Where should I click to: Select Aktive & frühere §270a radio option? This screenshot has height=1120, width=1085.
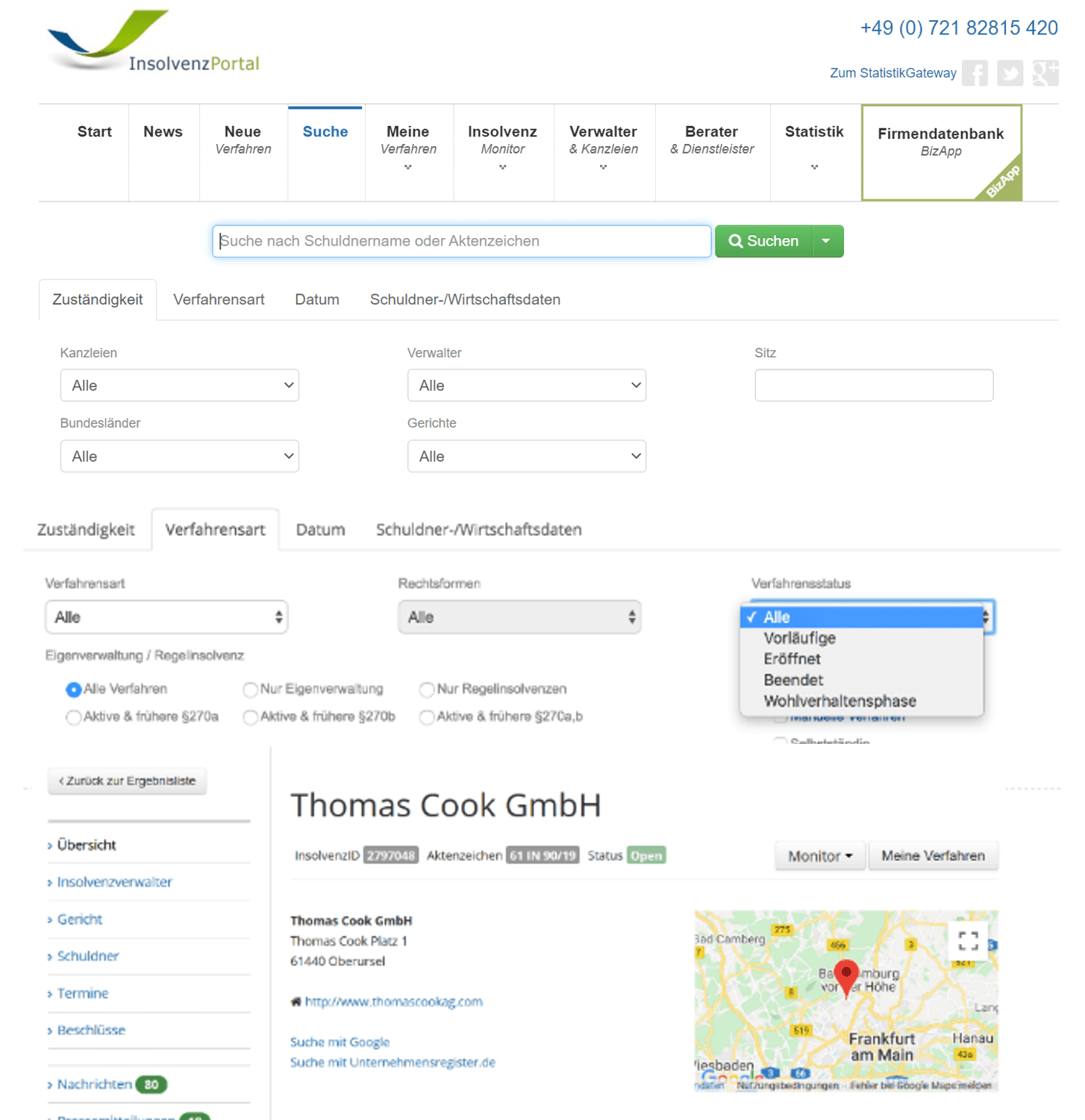(x=73, y=717)
